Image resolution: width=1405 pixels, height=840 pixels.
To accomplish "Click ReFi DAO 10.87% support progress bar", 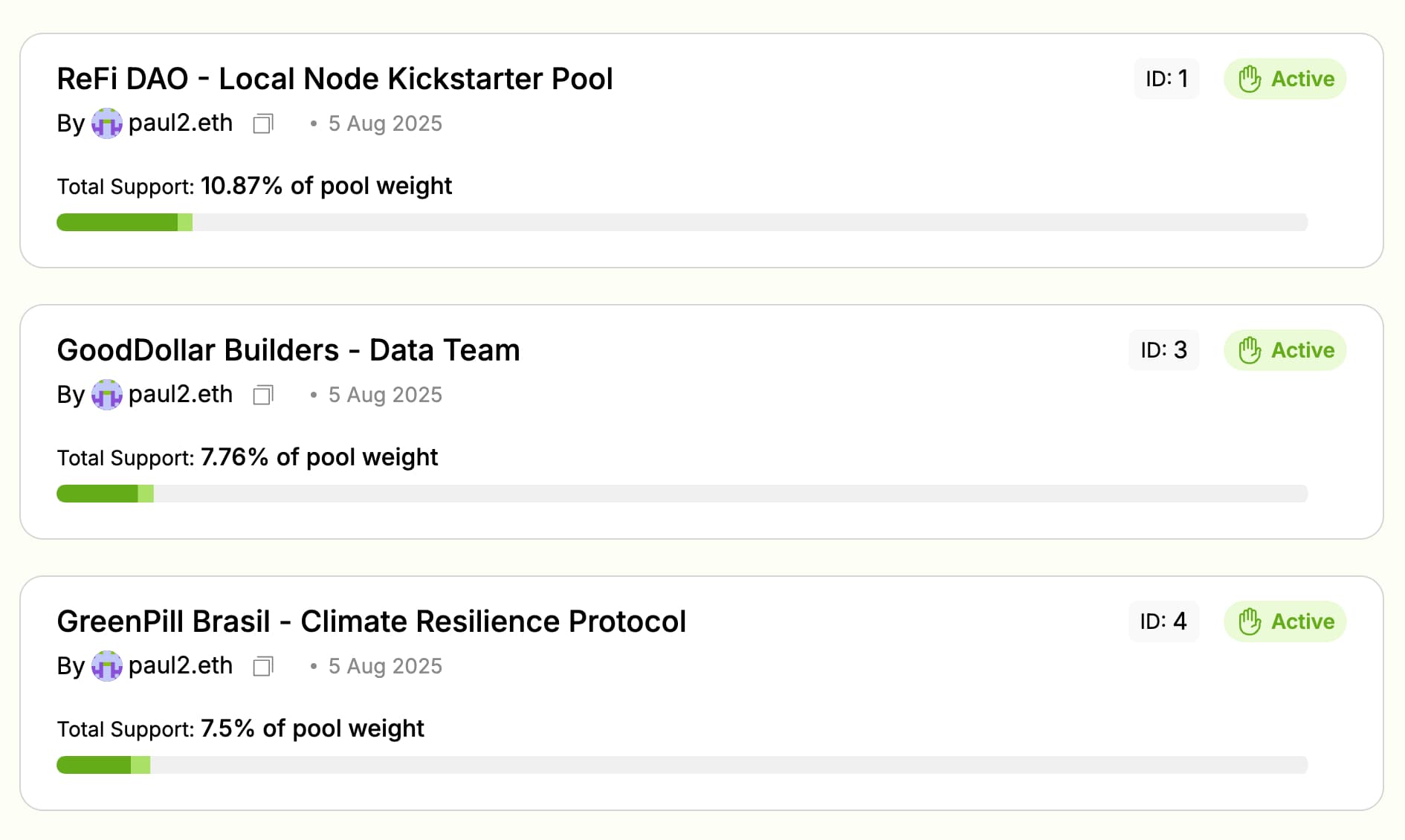I will tap(682, 222).
